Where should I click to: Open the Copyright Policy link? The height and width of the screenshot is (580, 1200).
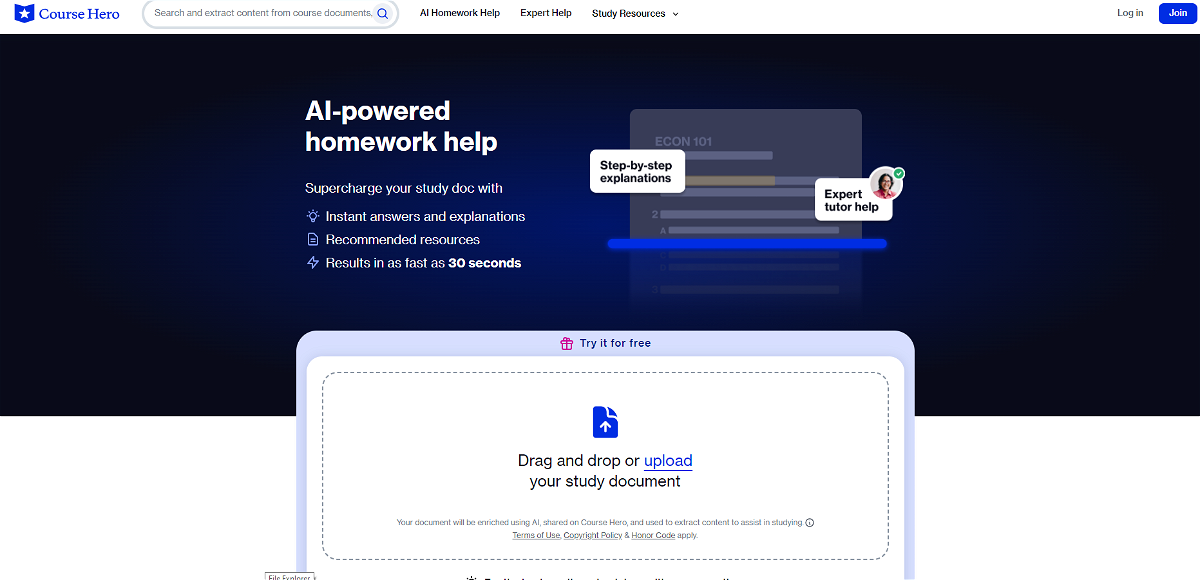click(594, 535)
